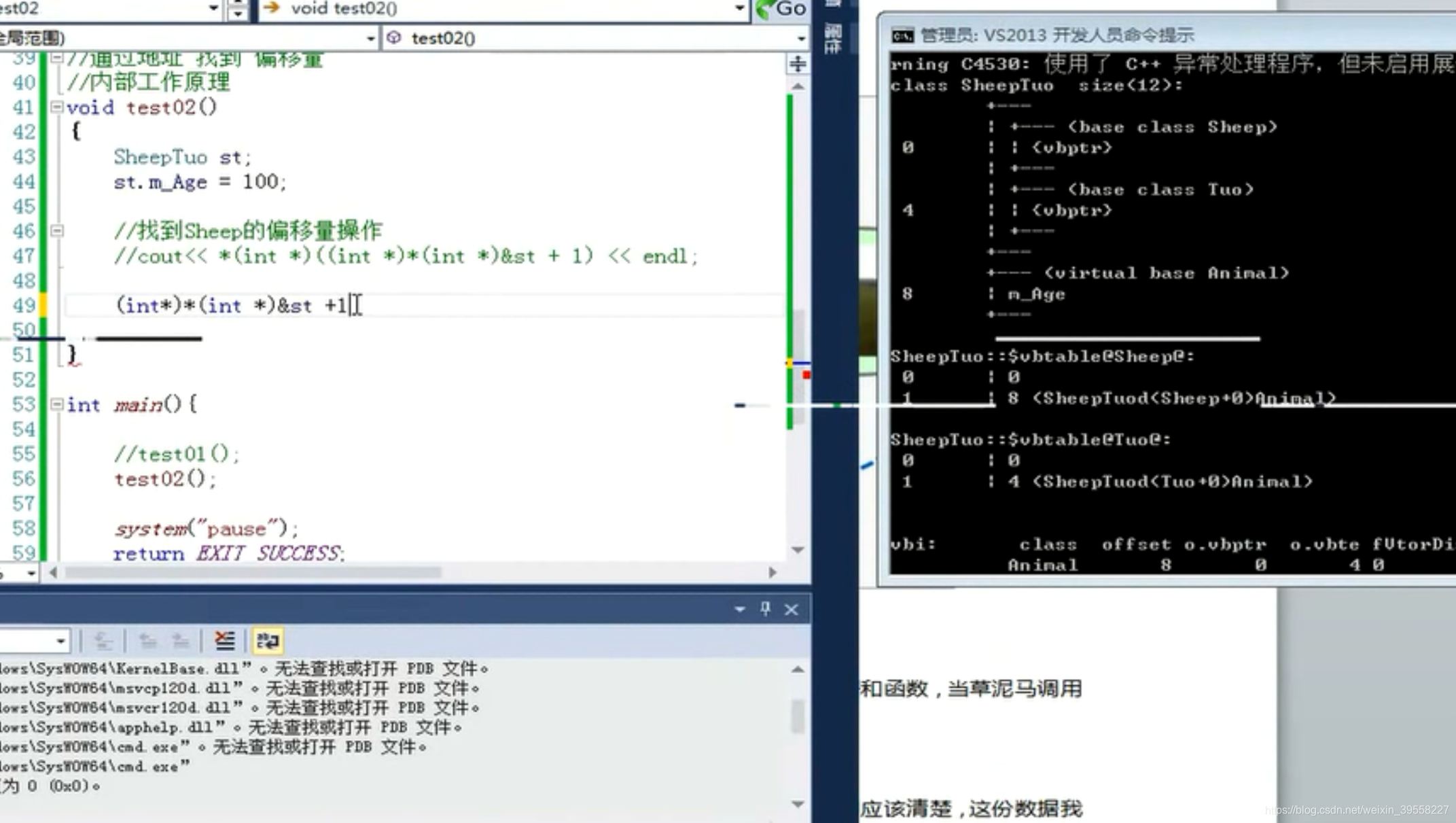1456x823 pixels.
Task: Pin the output panel with auto-hide icon
Action: [x=766, y=609]
